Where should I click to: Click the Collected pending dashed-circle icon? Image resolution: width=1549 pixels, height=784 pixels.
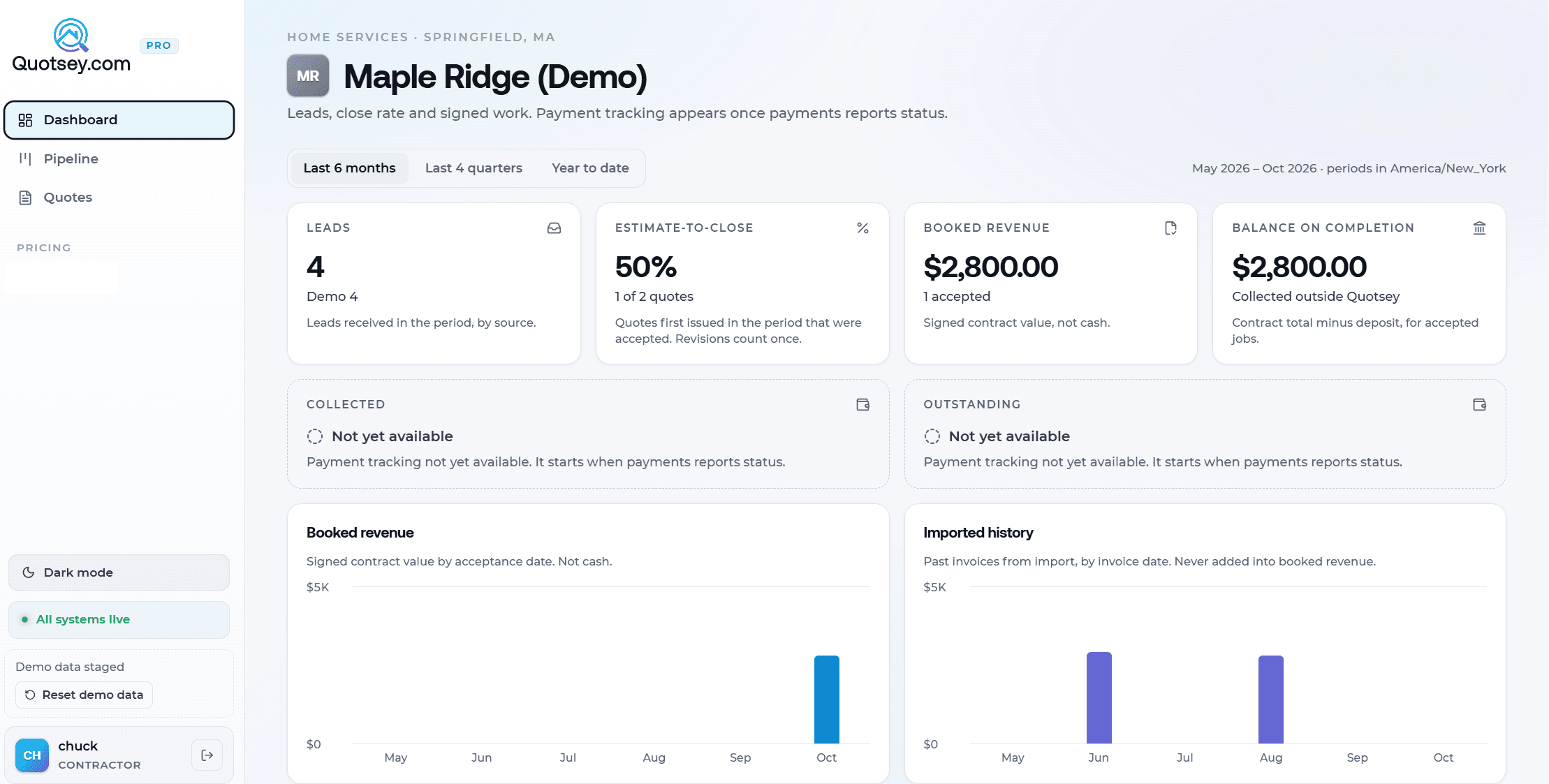pos(315,436)
